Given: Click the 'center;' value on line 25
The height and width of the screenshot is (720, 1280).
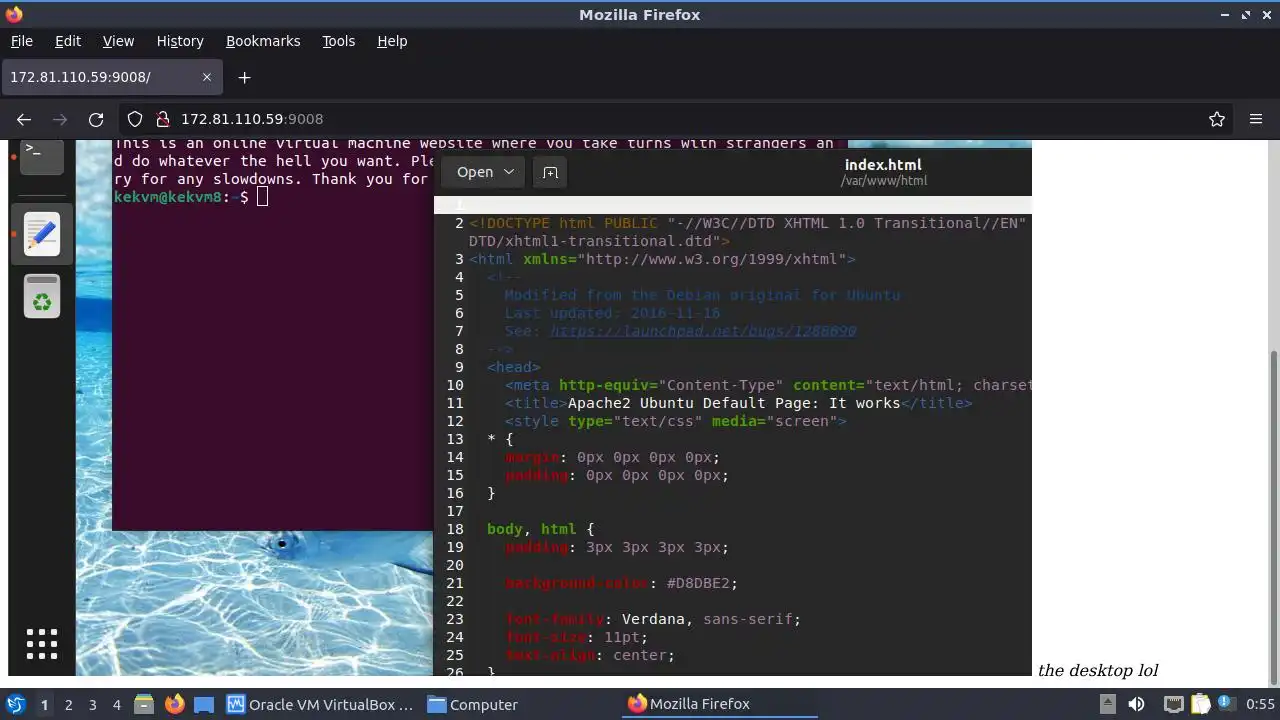Looking at the screenshot, I should pos(644,655).
